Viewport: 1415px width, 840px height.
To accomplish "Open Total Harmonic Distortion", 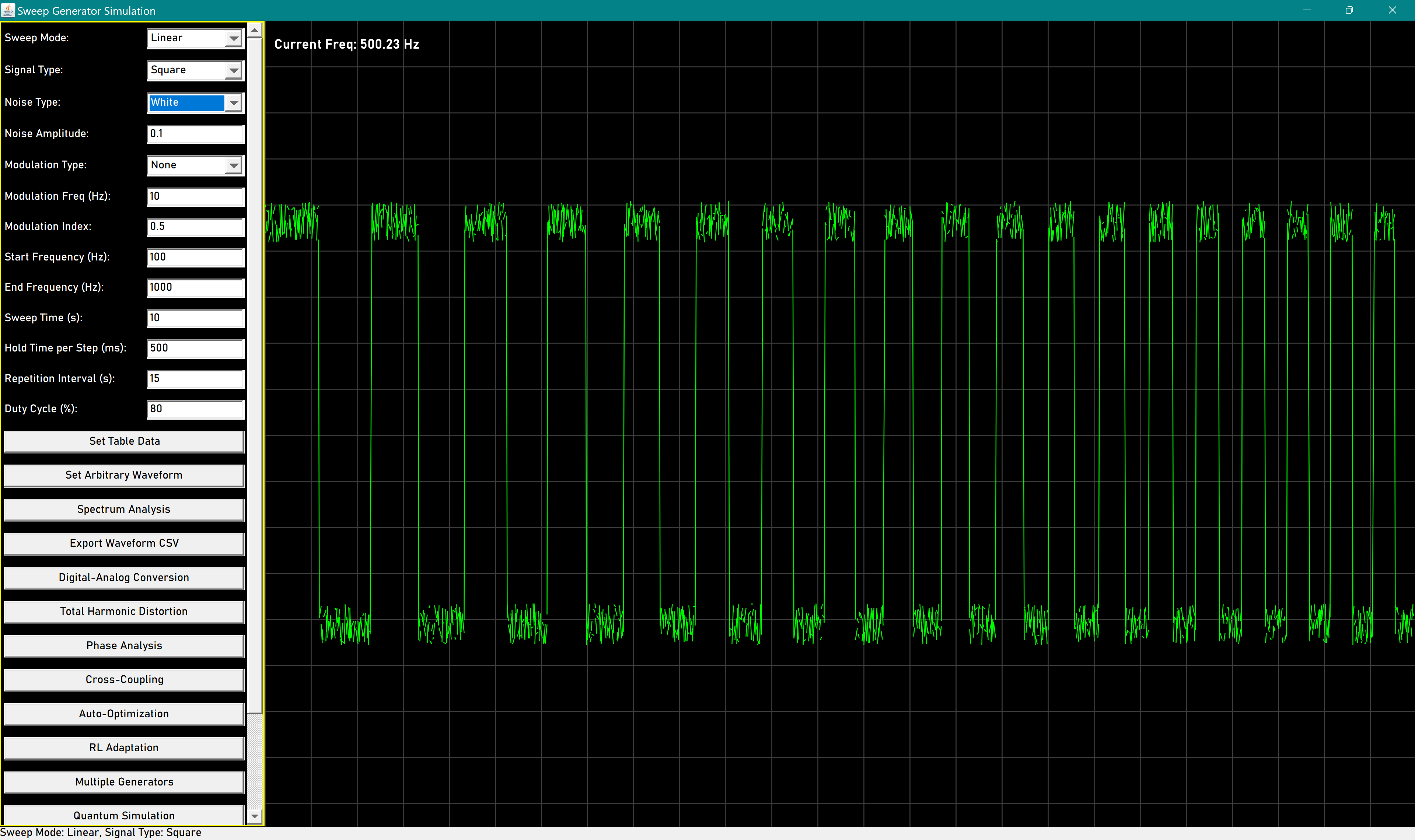I will point(124,611).
